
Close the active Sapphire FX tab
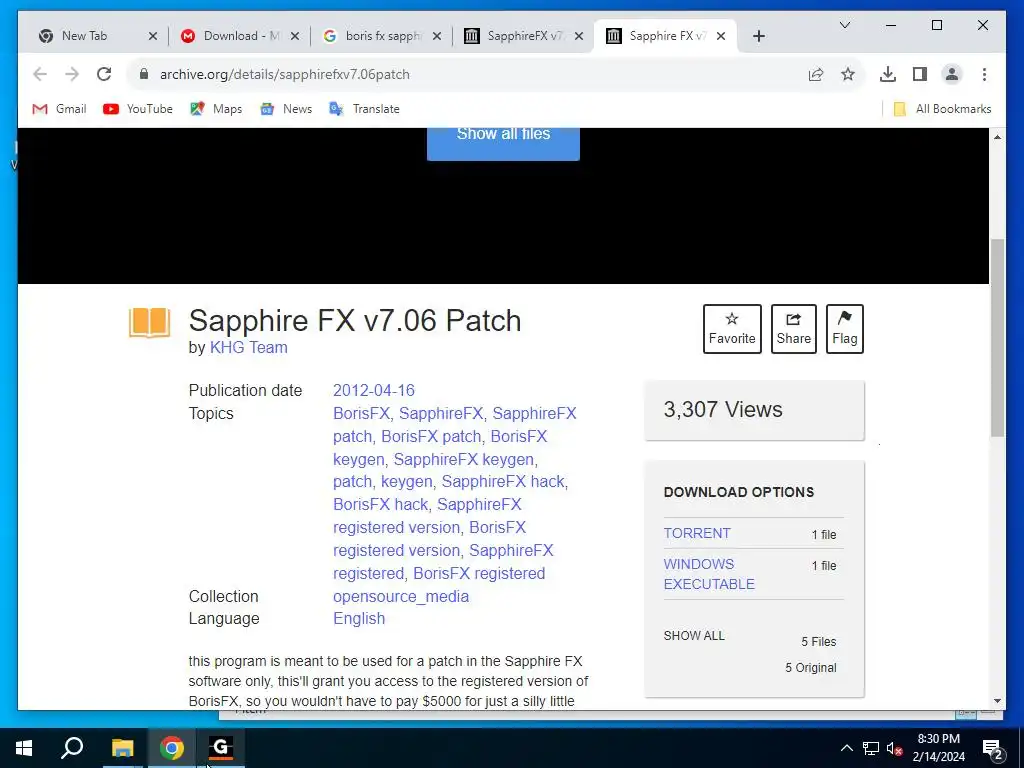tap(721, 36)
